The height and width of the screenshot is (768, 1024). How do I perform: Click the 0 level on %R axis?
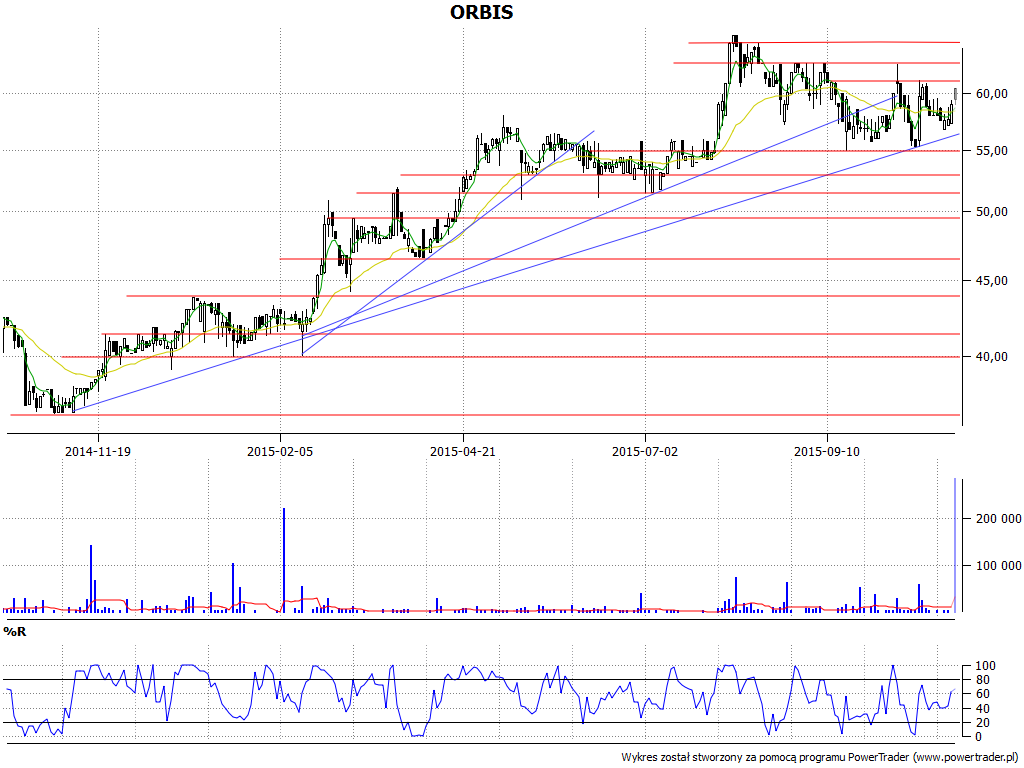point(979,737)
